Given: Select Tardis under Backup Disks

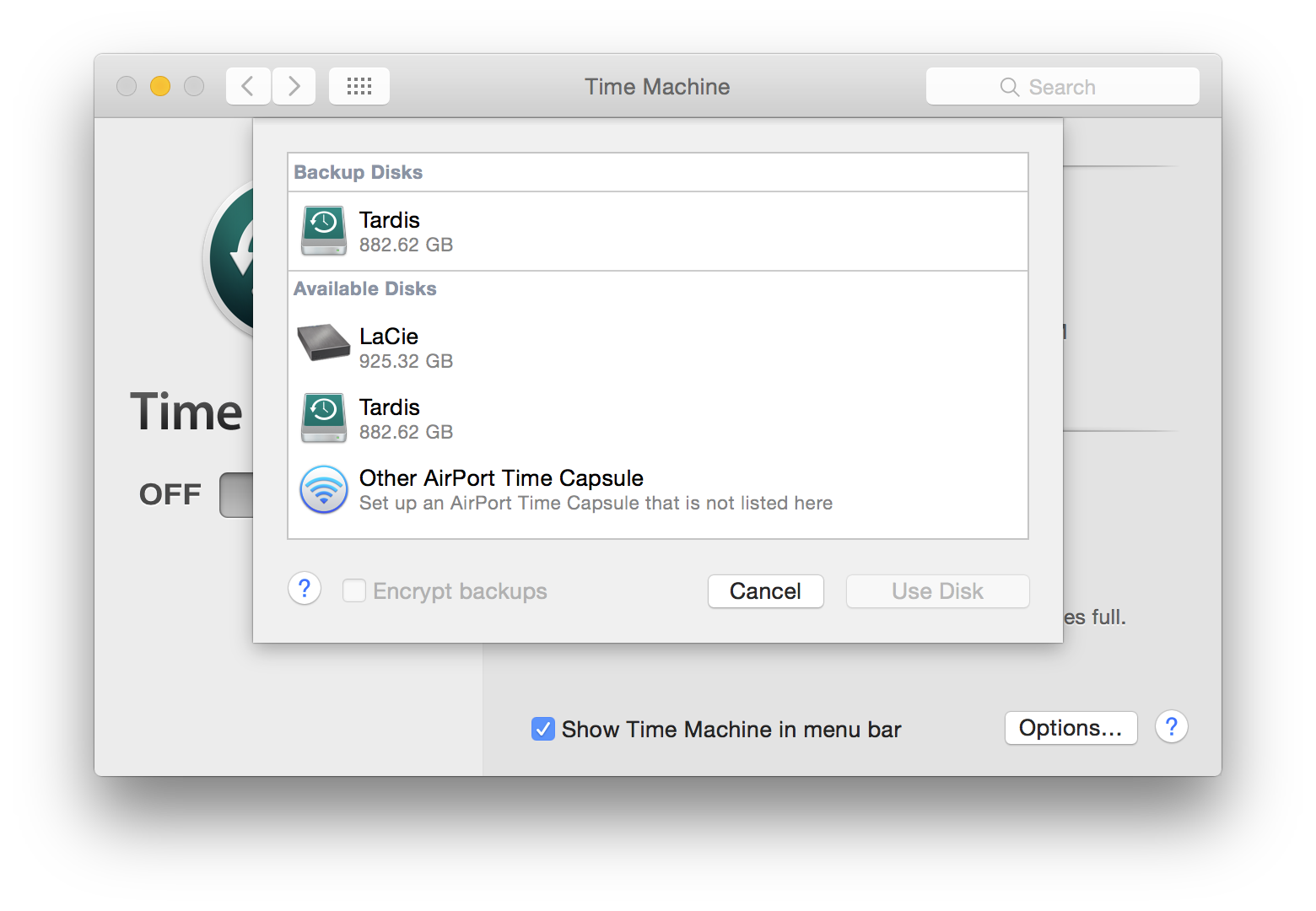Looking at the screenshot, I should coord(658,231).
